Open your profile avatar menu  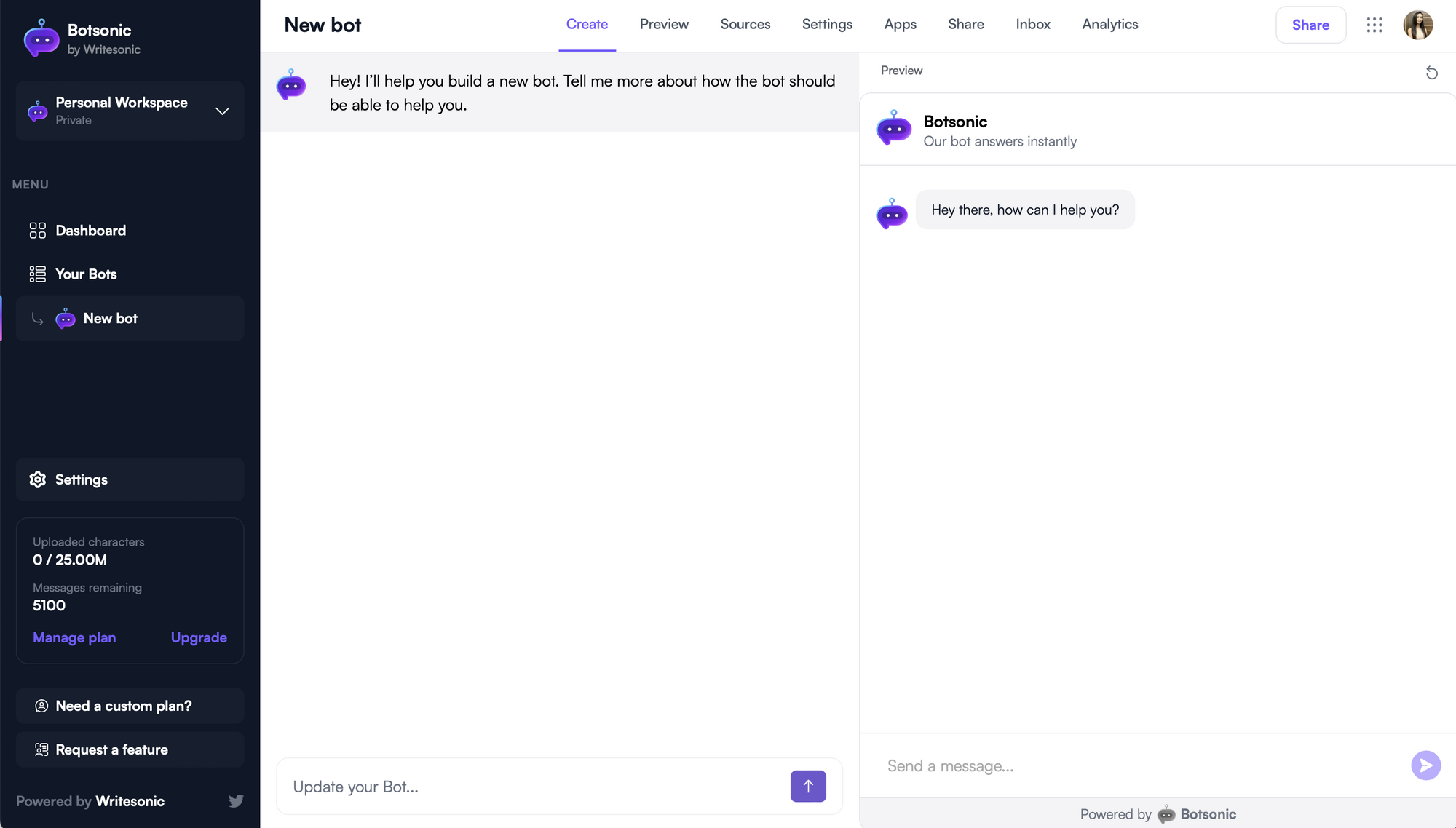click(1417, 25)
